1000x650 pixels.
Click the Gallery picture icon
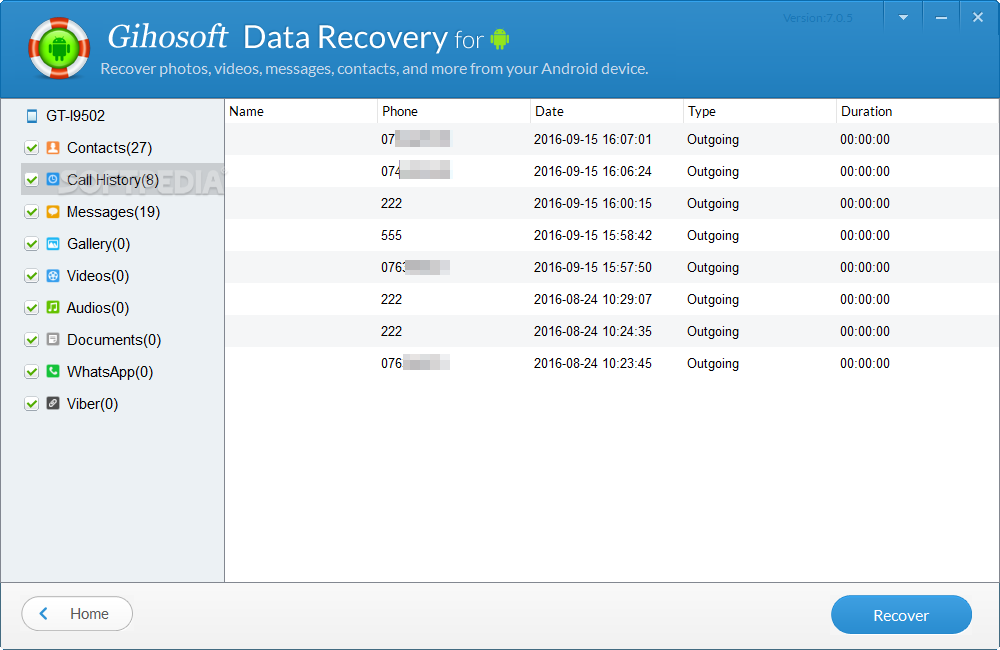point(53,244)
